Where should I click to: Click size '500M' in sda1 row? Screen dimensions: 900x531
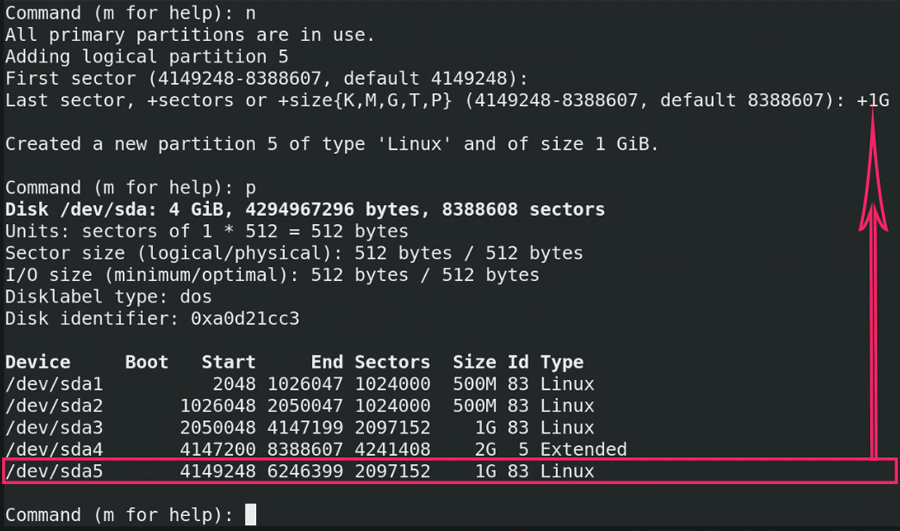tap(474, 383)
